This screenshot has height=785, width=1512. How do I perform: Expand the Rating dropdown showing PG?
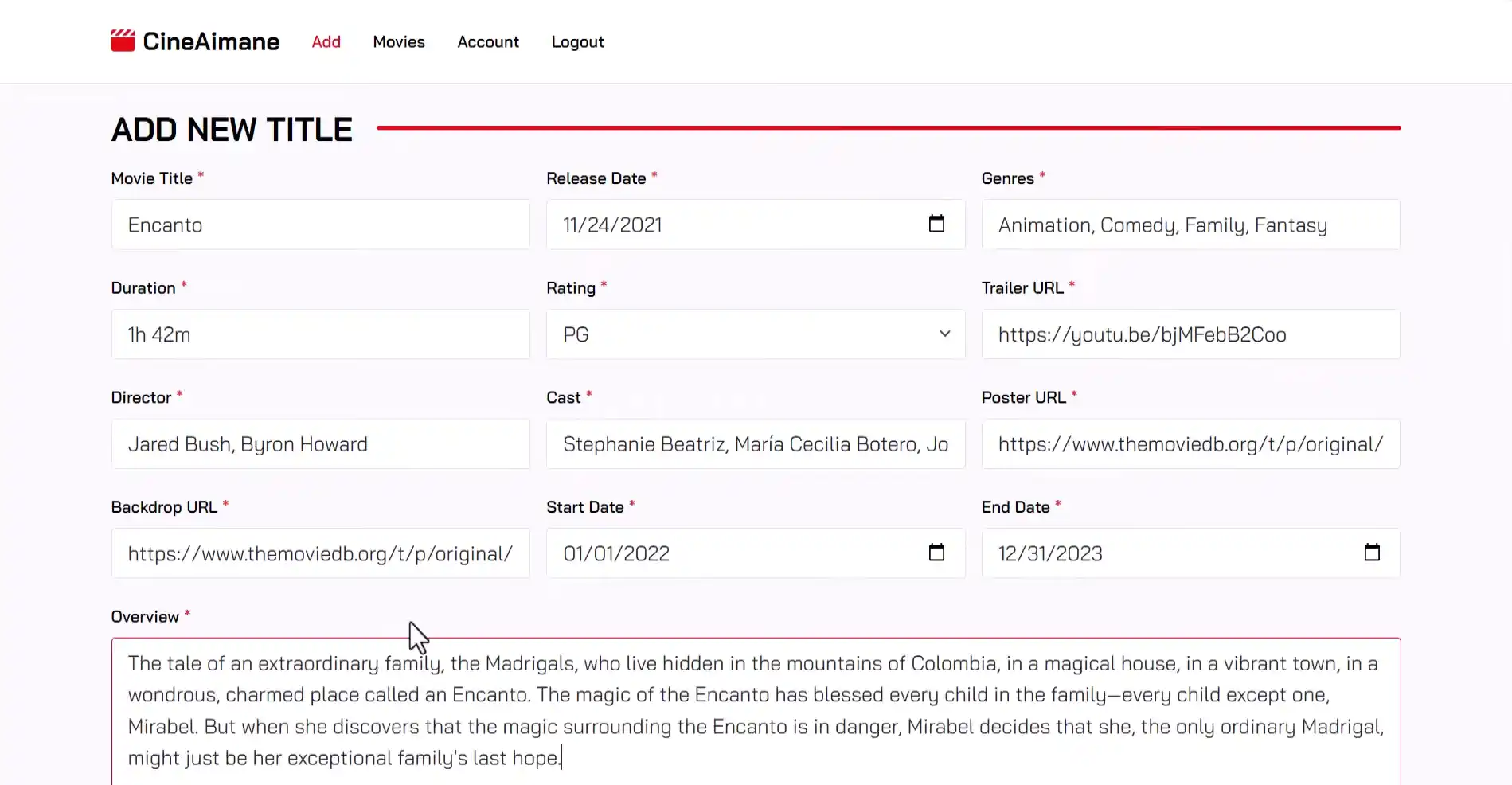tap(756, 334)
